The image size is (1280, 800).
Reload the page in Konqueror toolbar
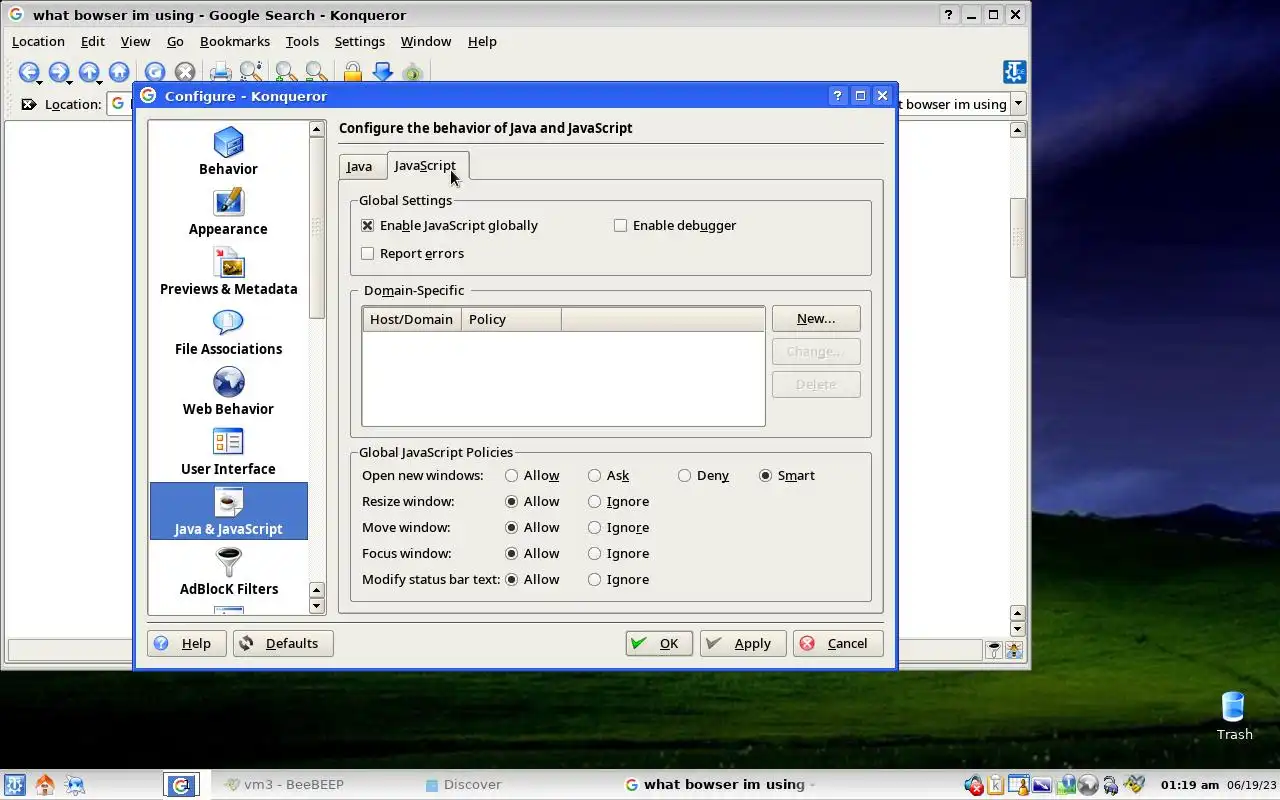[154, 72]
